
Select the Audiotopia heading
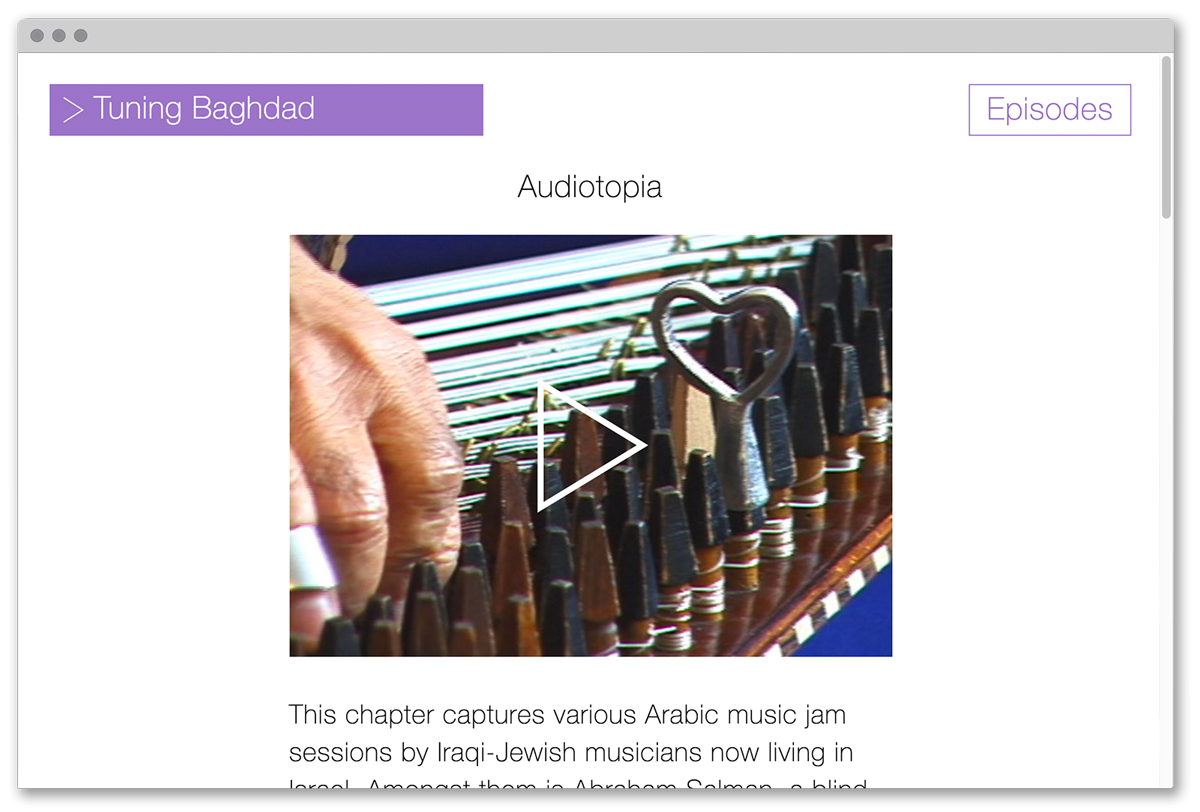coord(589,187)
